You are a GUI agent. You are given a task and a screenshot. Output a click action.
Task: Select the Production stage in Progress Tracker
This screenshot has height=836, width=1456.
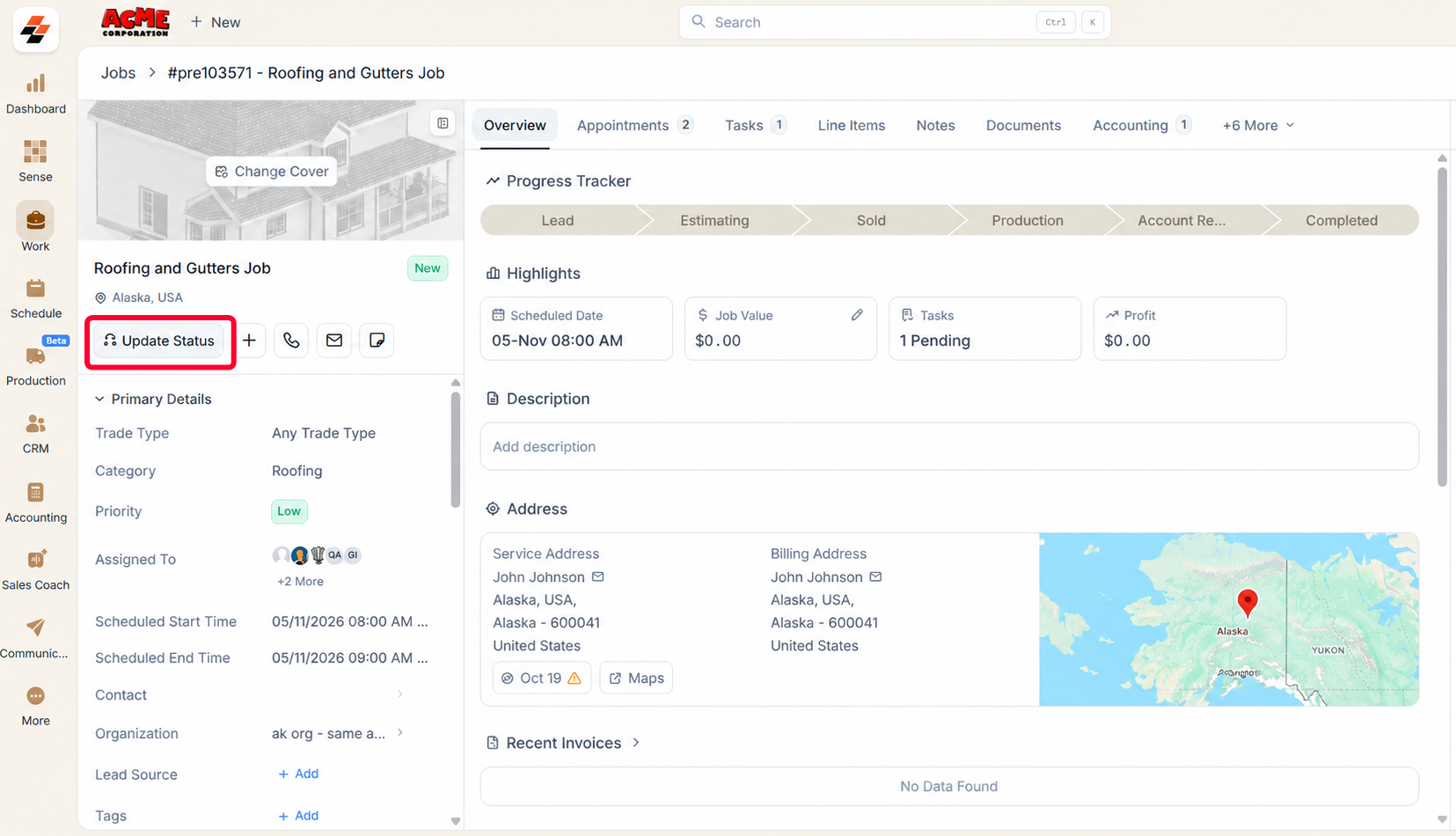[x=1028, y=221]
